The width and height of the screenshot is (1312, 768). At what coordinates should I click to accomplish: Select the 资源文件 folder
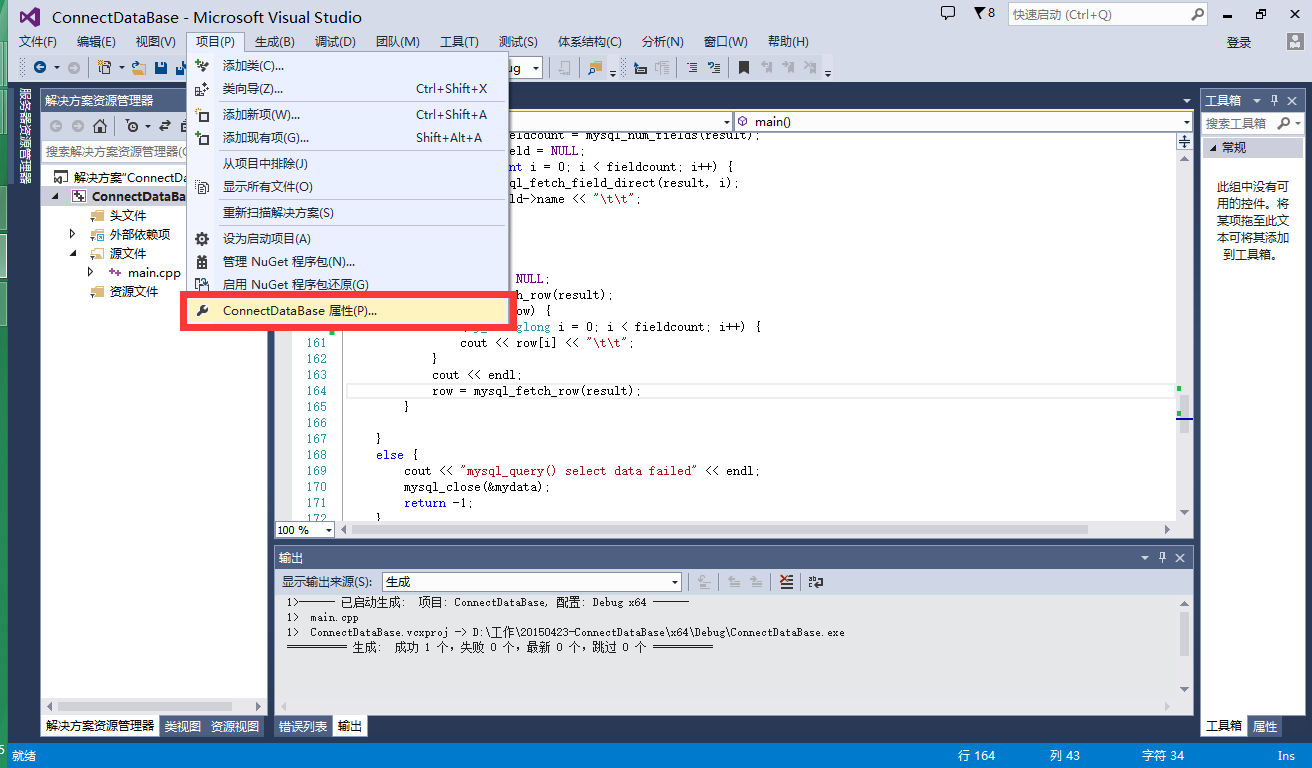point(133,292)
